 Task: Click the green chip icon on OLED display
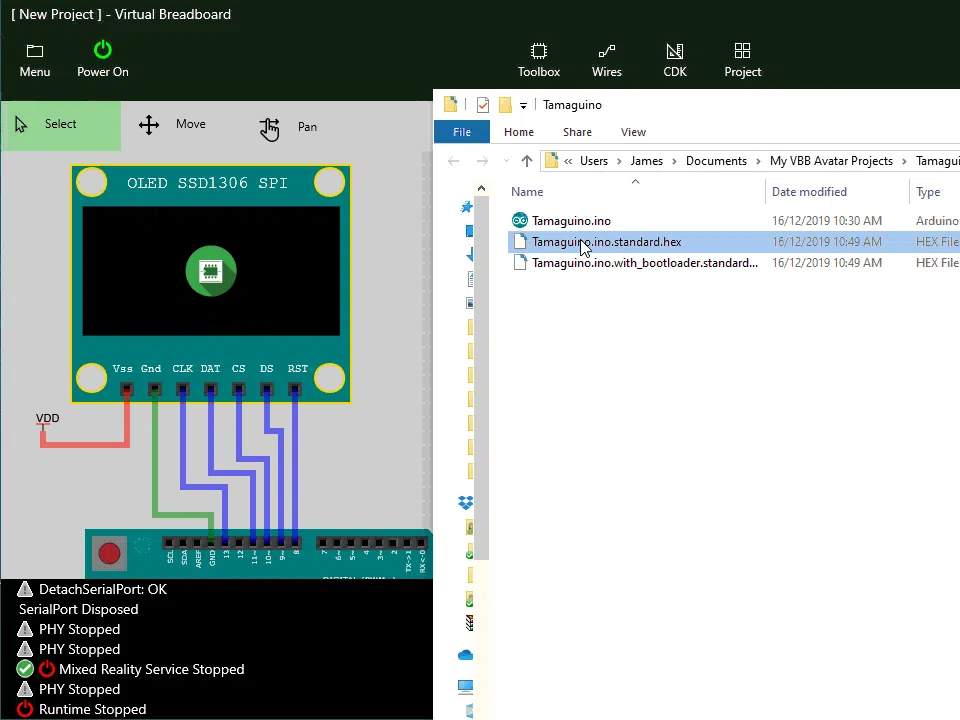point(211,271)
